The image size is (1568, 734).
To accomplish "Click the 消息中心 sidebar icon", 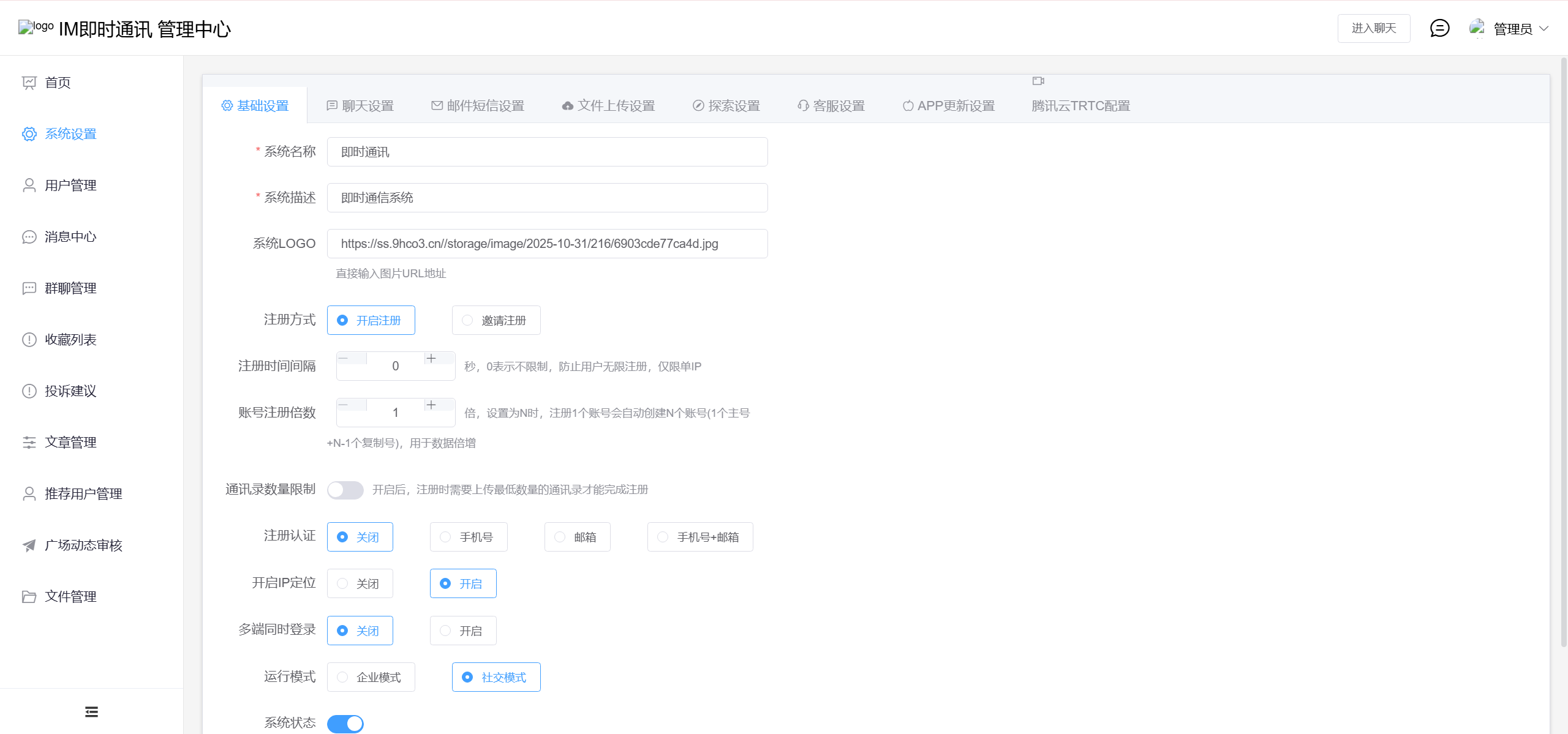I will (x=29, y=237).
